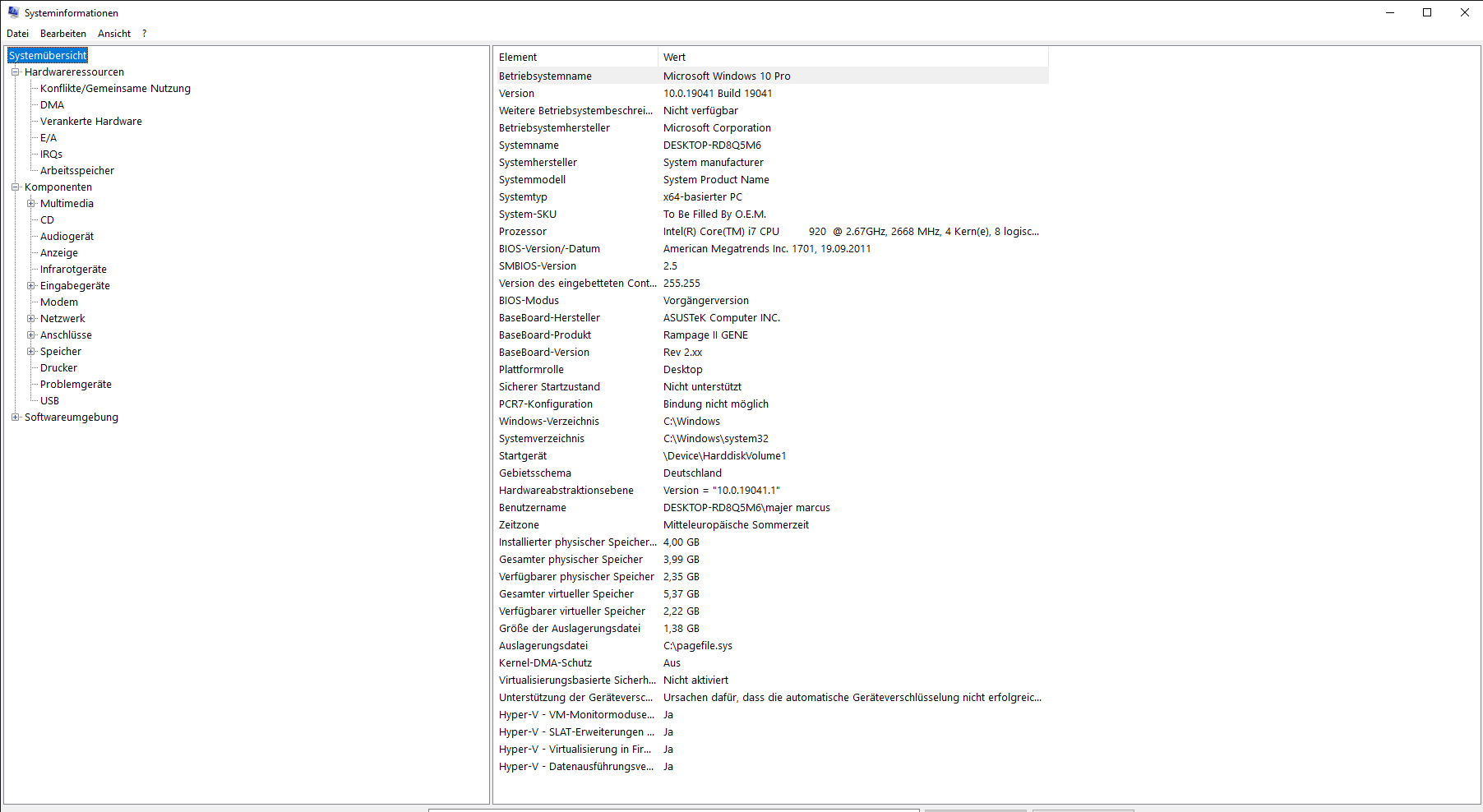This screenshot has width=1483, height=812.
Task: Select Audiogerät in the tree
Action: click(67, 236)
